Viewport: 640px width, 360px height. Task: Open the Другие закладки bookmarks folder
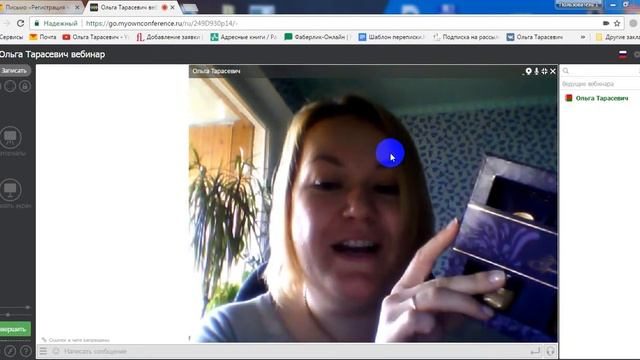(x=618, y=37)
